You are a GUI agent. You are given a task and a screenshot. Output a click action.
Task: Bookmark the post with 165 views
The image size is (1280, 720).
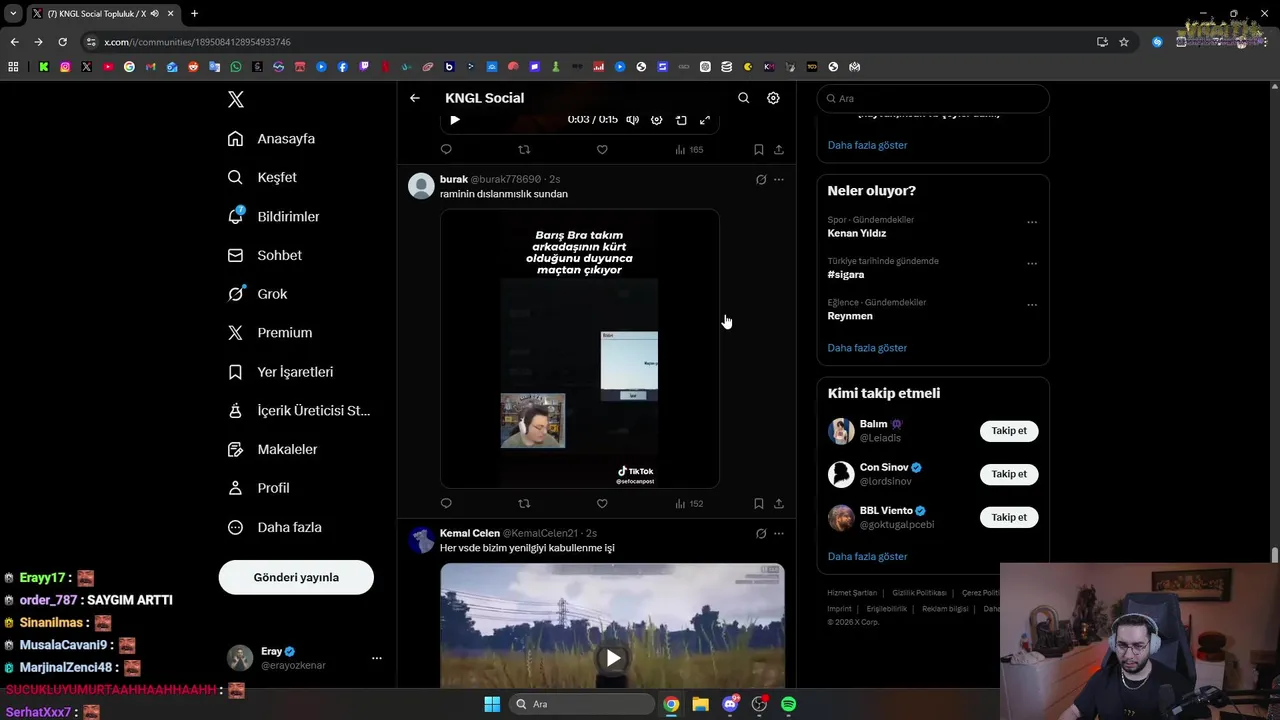[759, 149]
